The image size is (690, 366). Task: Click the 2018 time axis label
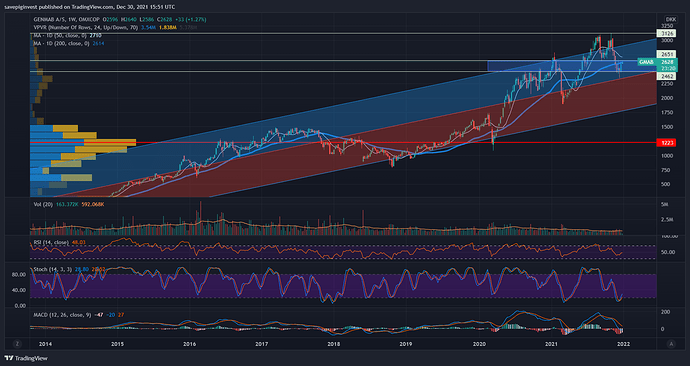(334, 344)
